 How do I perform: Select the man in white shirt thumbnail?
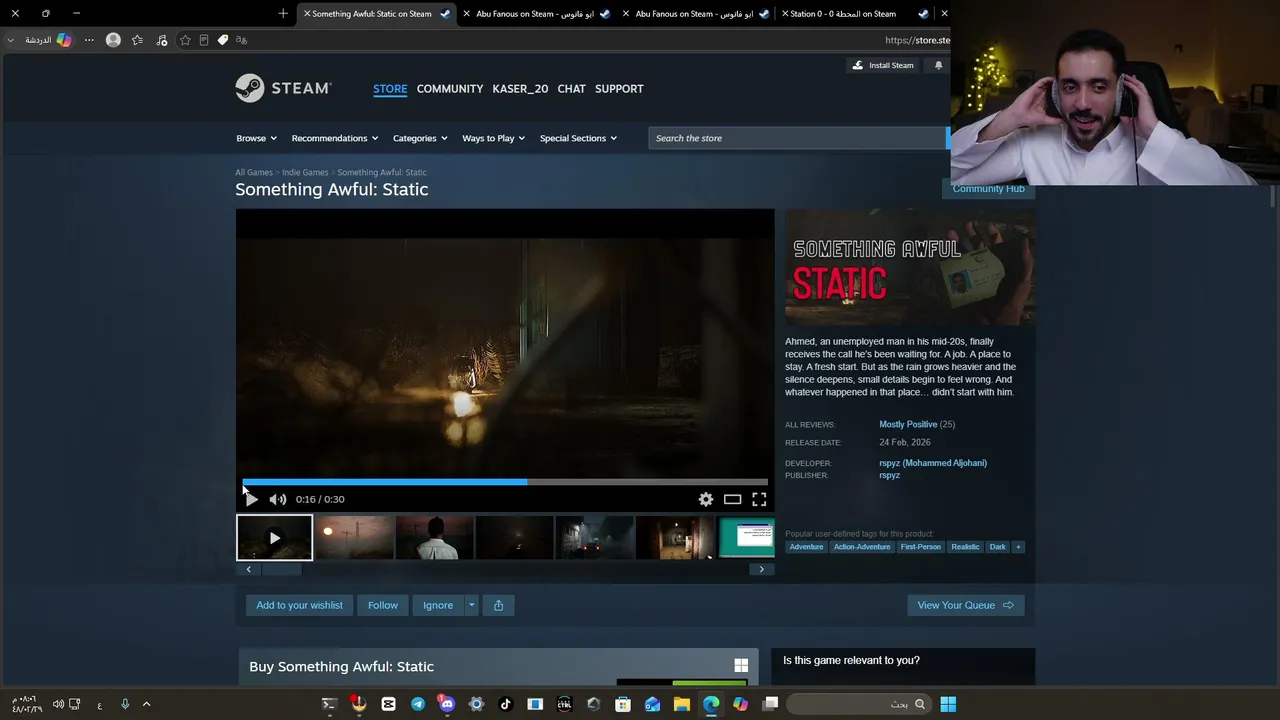[x=435, y=538]
